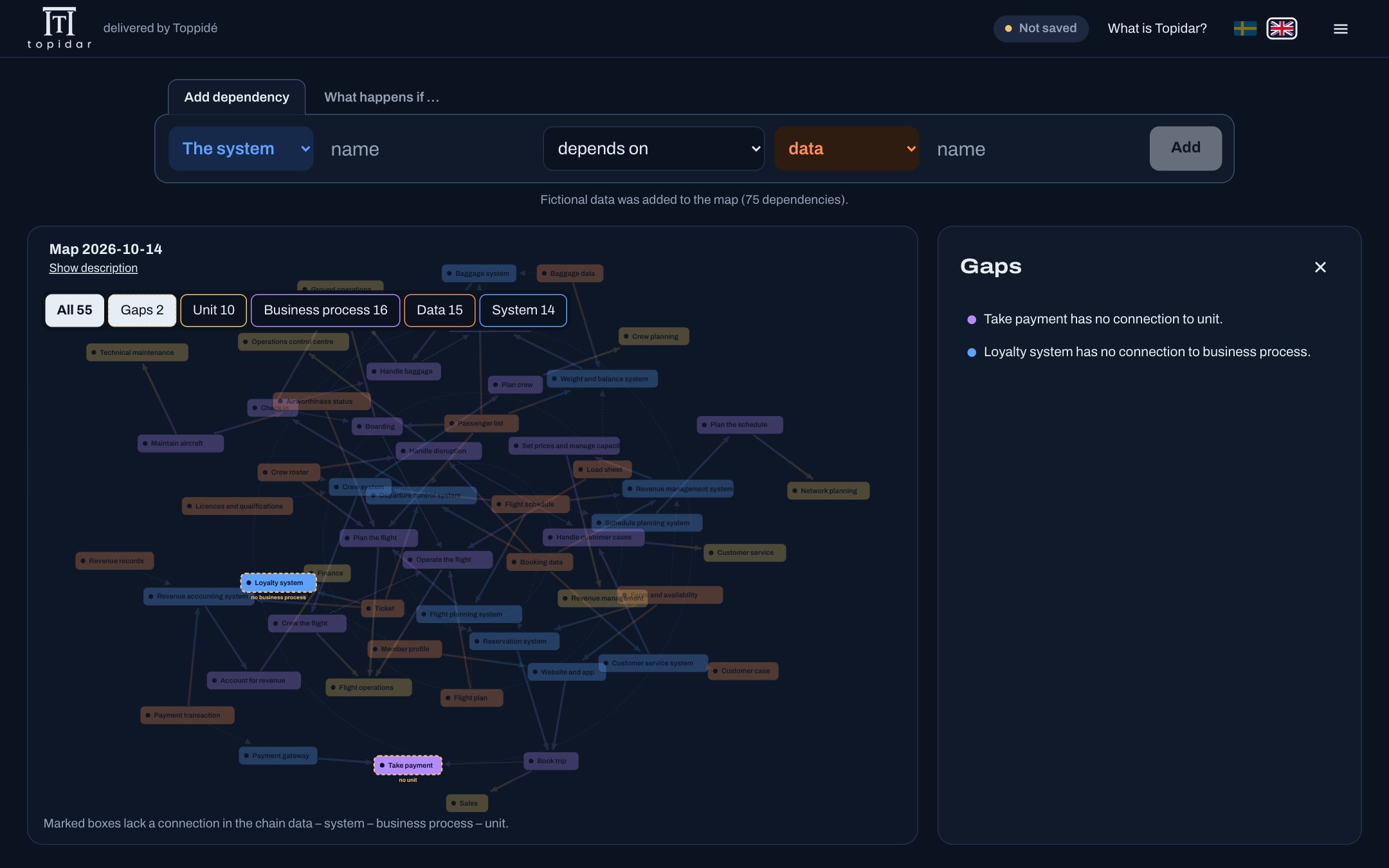This screenshot has width=1389, height=868.
Task: Switch language with the Swedish flag
Action: point(1245,28)
